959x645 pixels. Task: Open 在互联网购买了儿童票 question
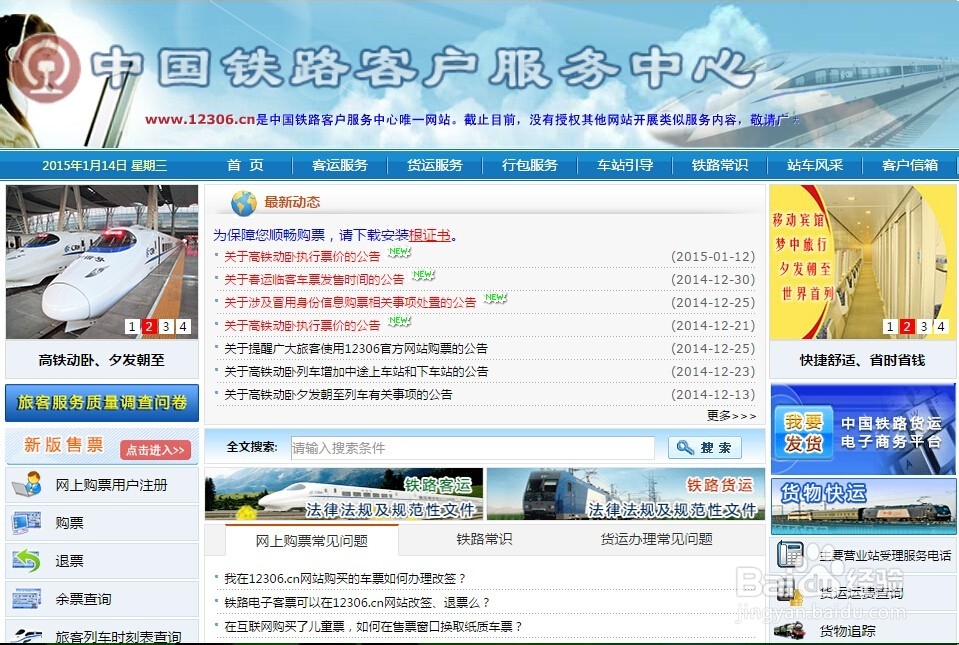click(374, 626)
